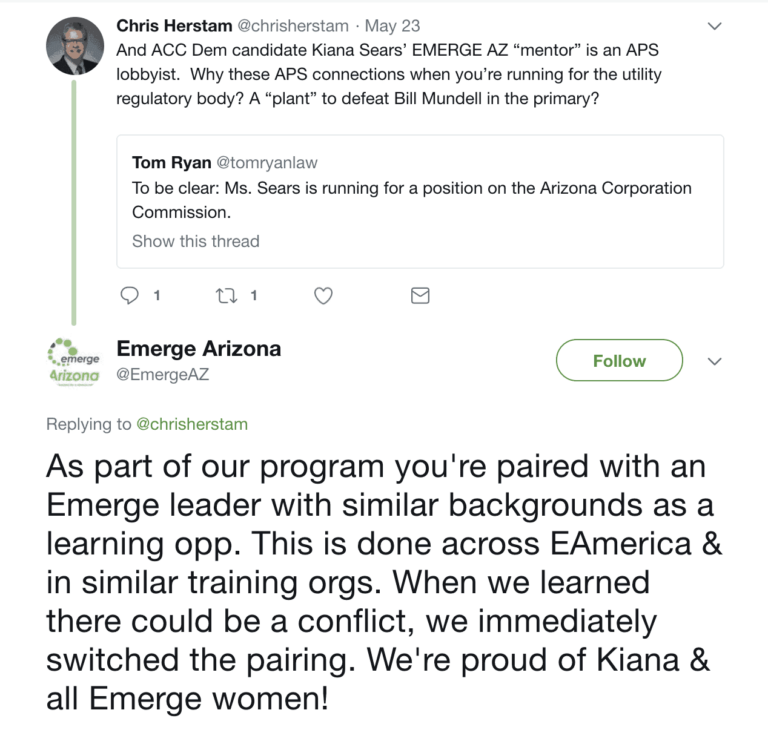The width and height of the screenshot is (768, 730).
Task: Open Chris Herstam's profile picture
Action: click(75, 46)
